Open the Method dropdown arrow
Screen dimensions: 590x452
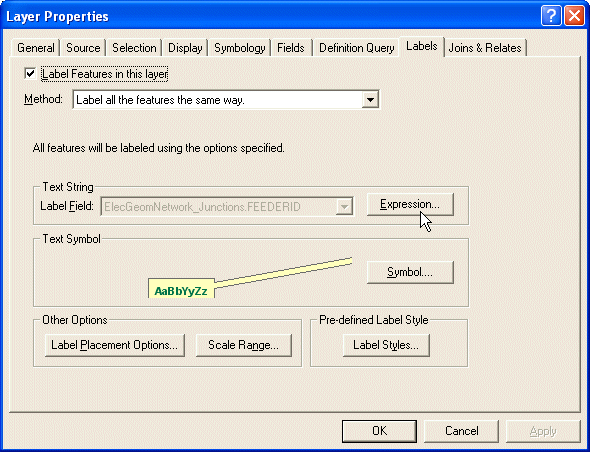click(x=371, y=100)
